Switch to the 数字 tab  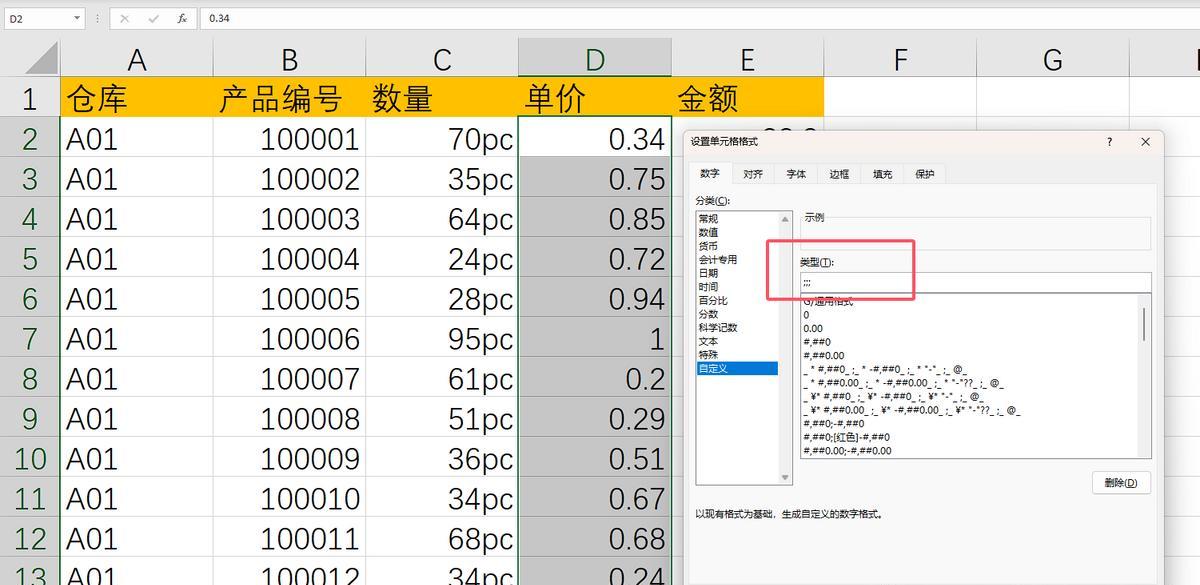coord(710,174)
